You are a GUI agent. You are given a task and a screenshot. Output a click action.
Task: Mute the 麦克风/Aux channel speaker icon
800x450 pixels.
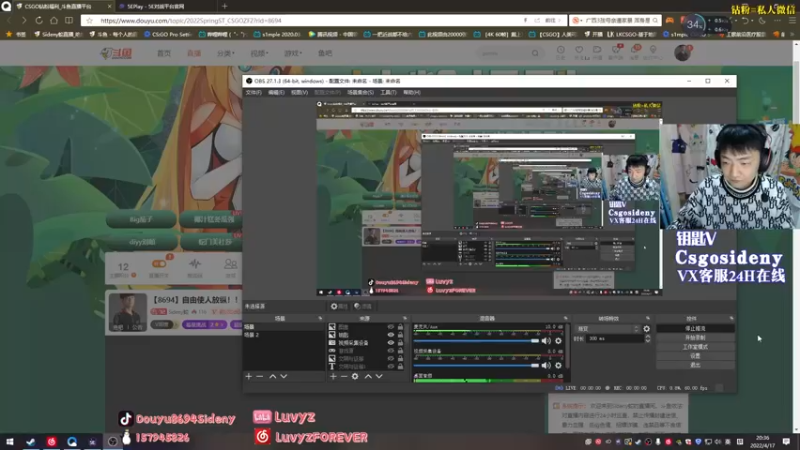(546, 341)
